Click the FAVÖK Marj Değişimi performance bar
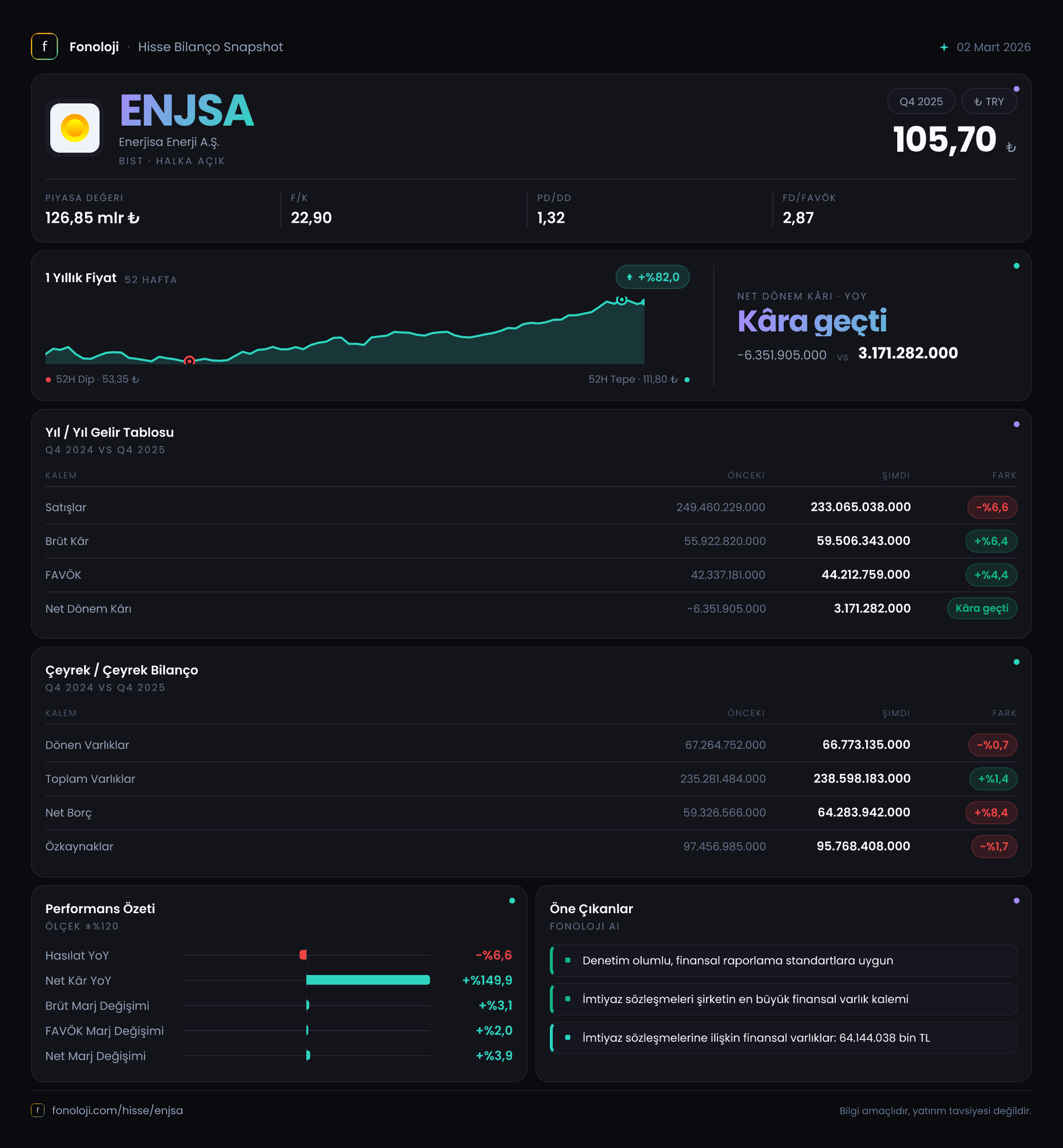The image size is (1063, 1148). [x=308, y=1030]
